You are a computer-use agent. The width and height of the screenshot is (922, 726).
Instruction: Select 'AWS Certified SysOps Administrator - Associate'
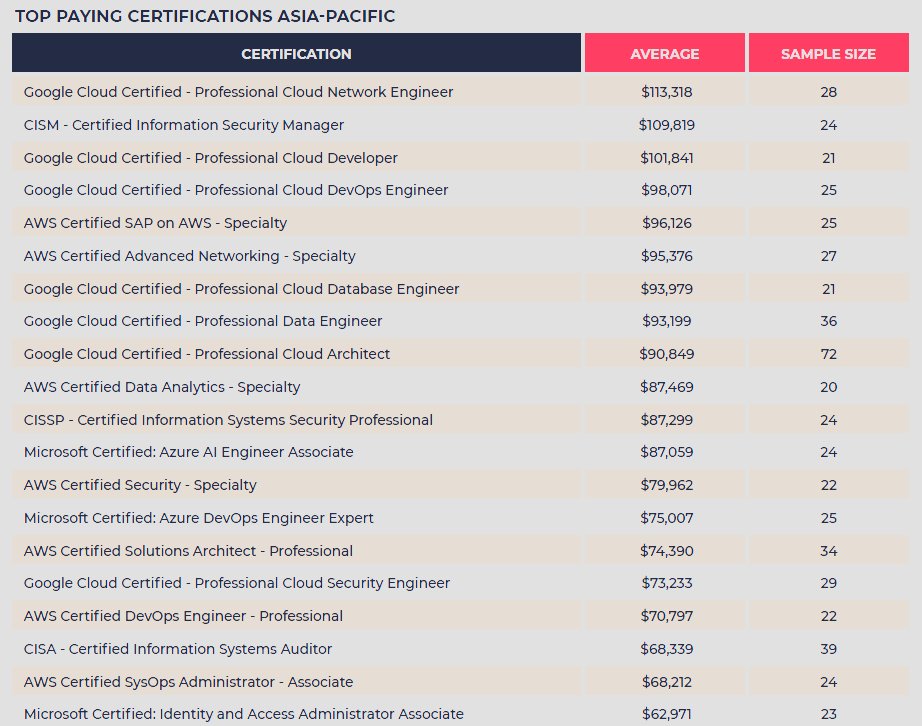[x=188, y=682]
